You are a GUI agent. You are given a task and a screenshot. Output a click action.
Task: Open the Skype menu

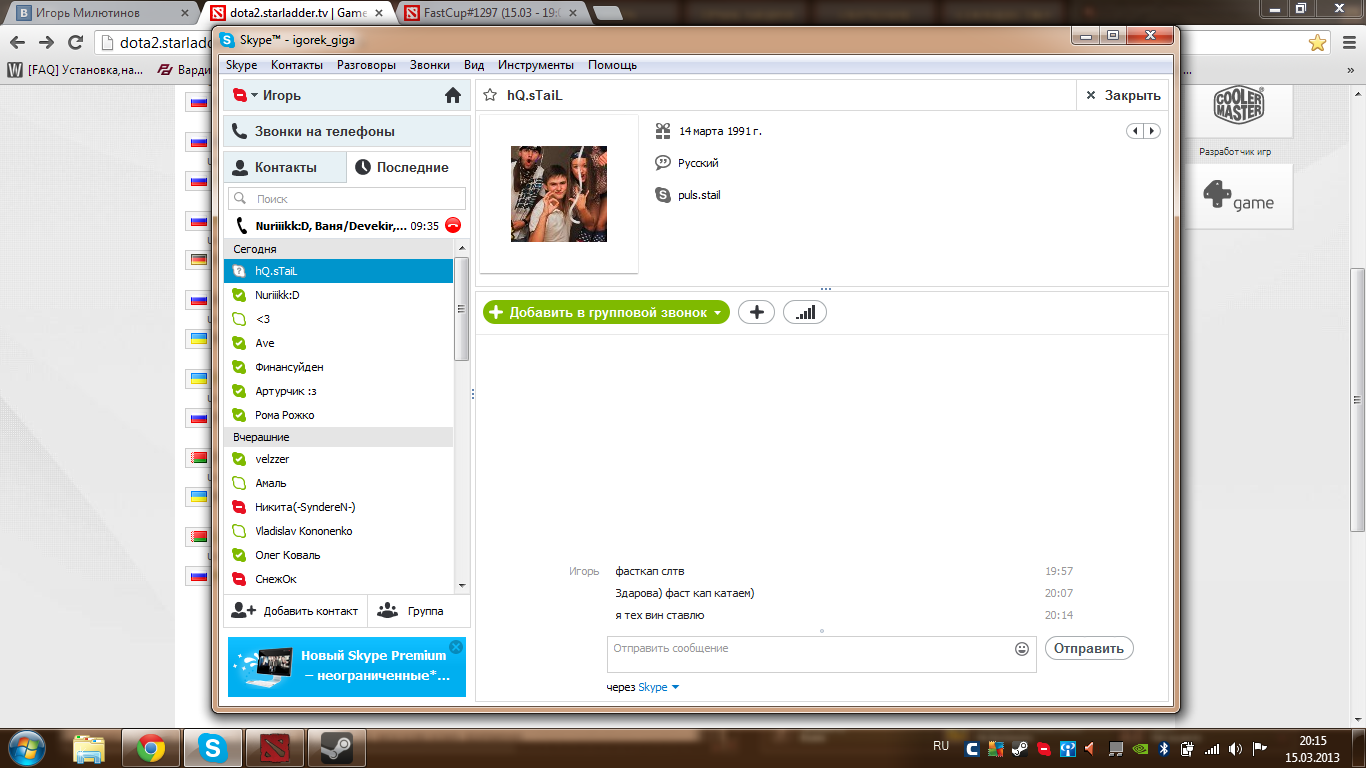pyautogui.click(x=241, y=65)
